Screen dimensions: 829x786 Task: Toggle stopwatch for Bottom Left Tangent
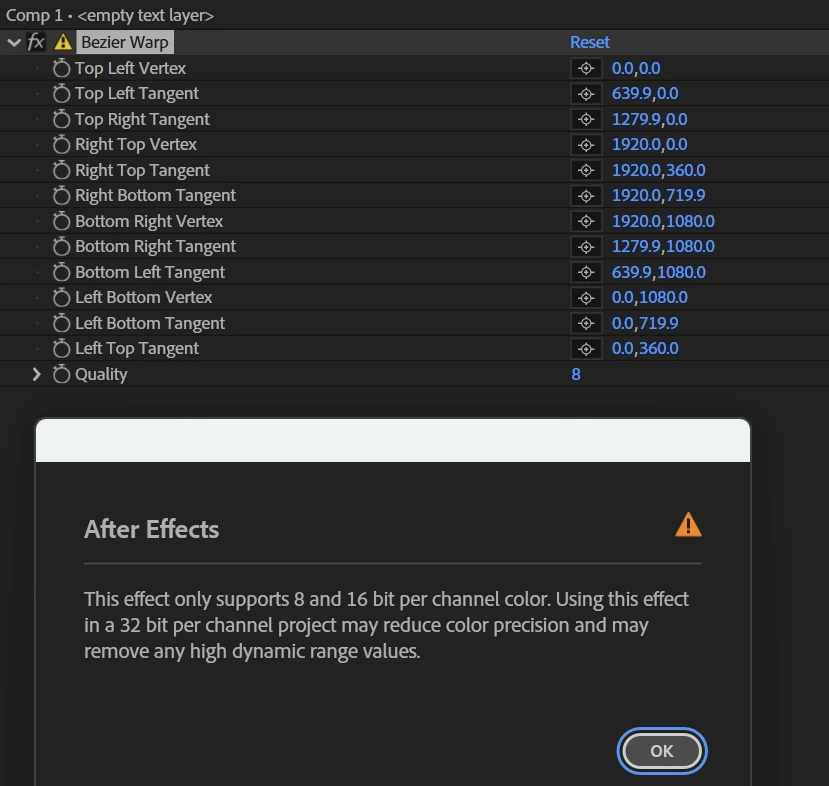click(61, 272)
